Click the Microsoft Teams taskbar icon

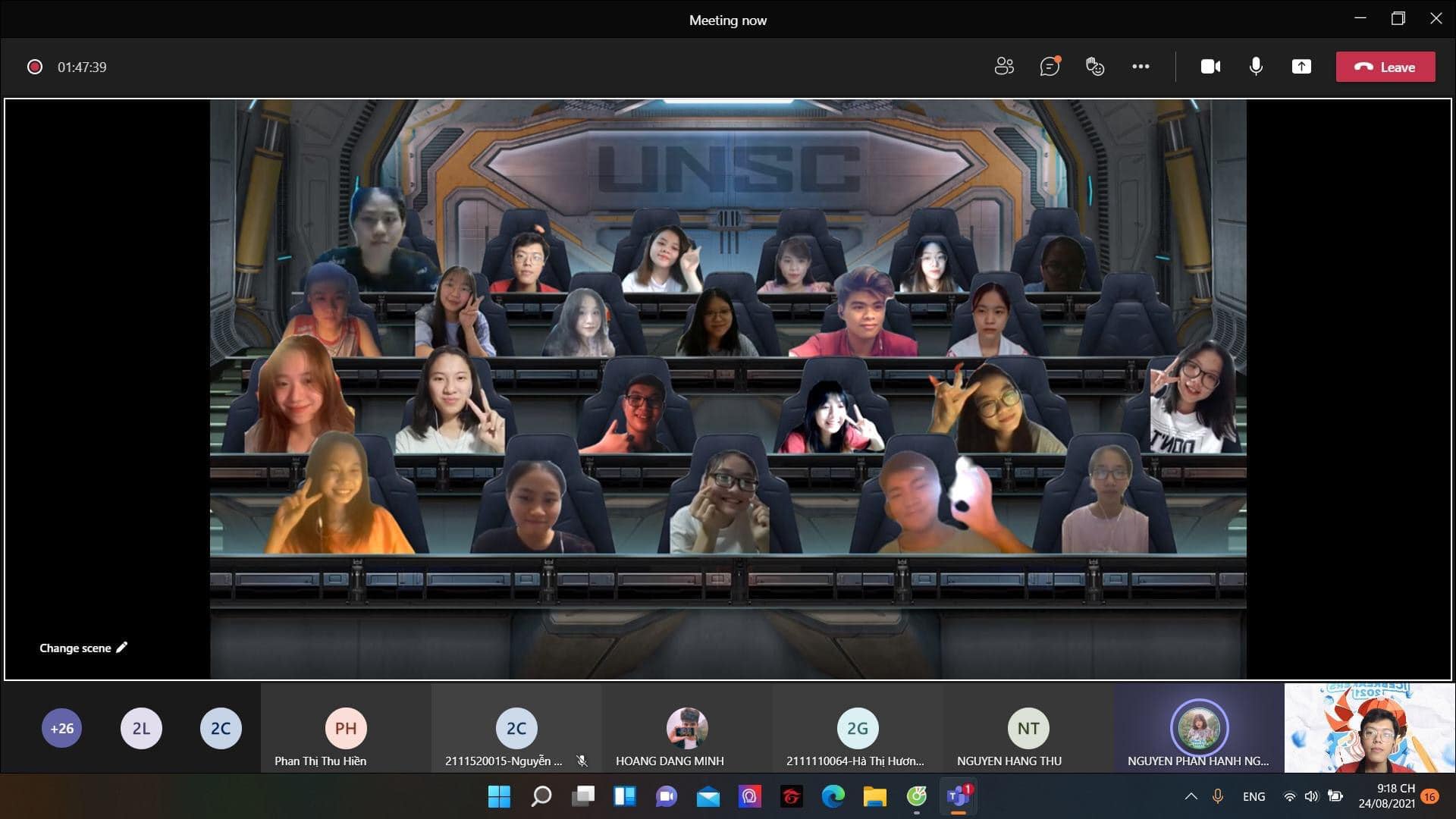click(x=959, y=796)
